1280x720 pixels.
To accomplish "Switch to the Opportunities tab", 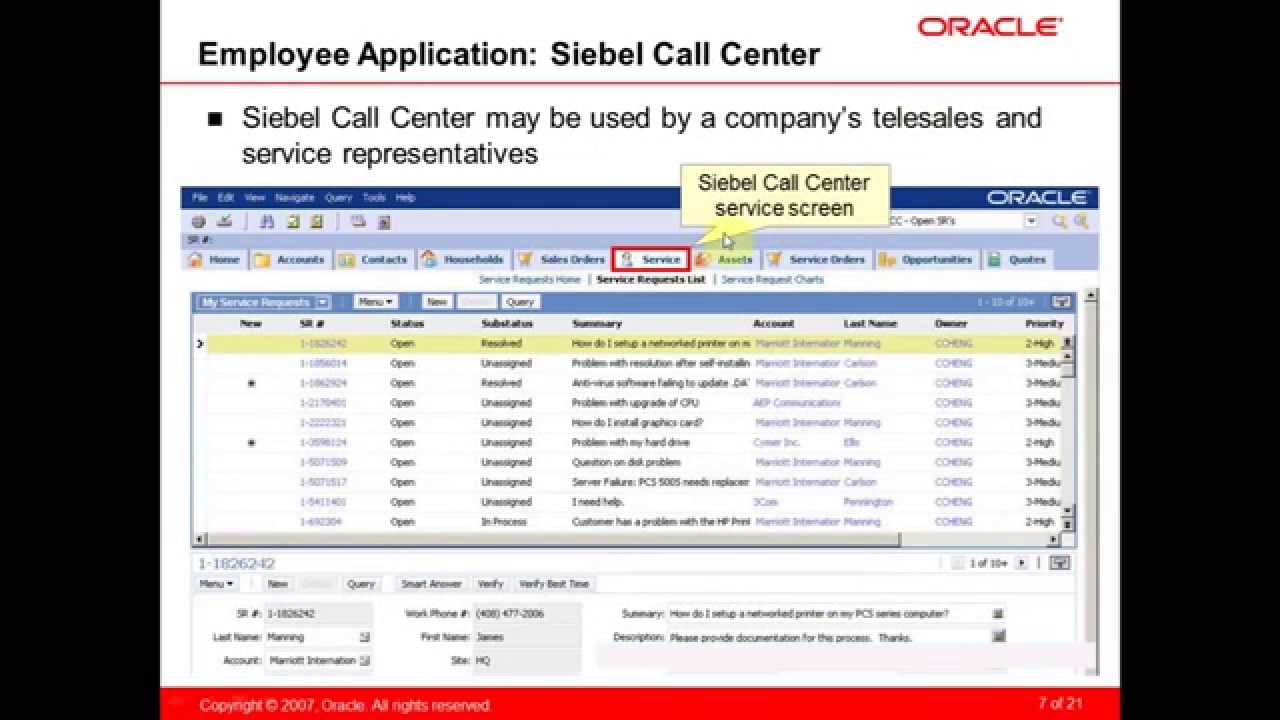I will 926,259.
